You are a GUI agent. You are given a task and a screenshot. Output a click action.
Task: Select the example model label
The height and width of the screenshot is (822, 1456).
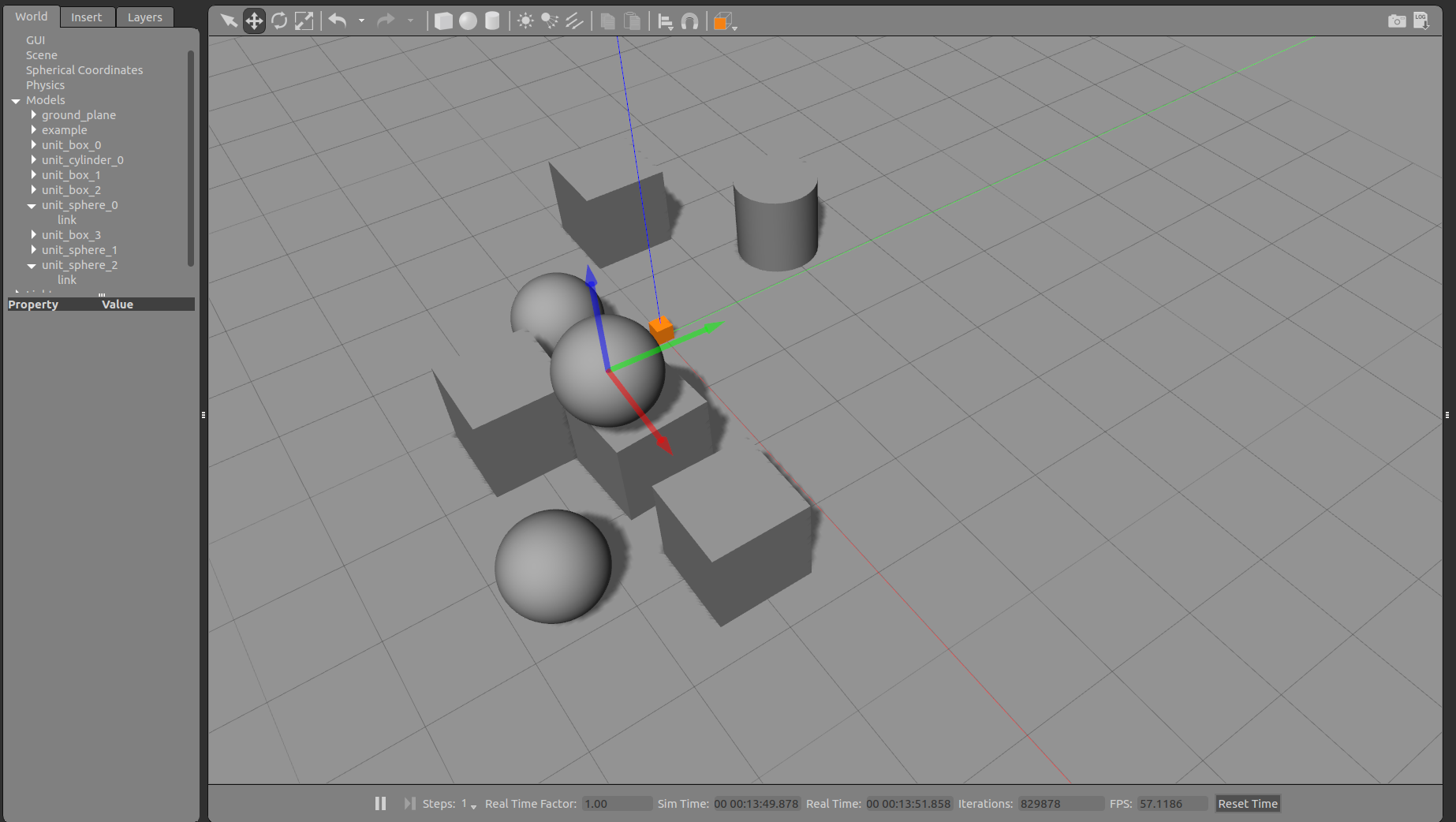[x=65, y=130]
